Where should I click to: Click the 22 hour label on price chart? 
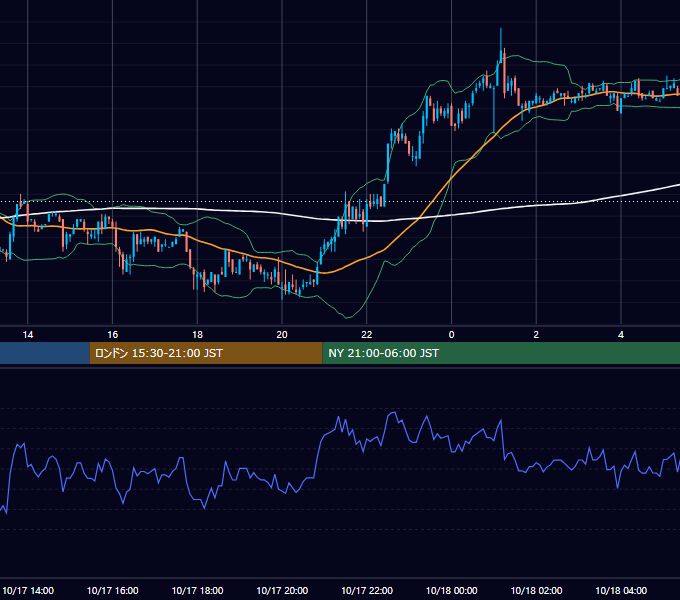[367, 335]
